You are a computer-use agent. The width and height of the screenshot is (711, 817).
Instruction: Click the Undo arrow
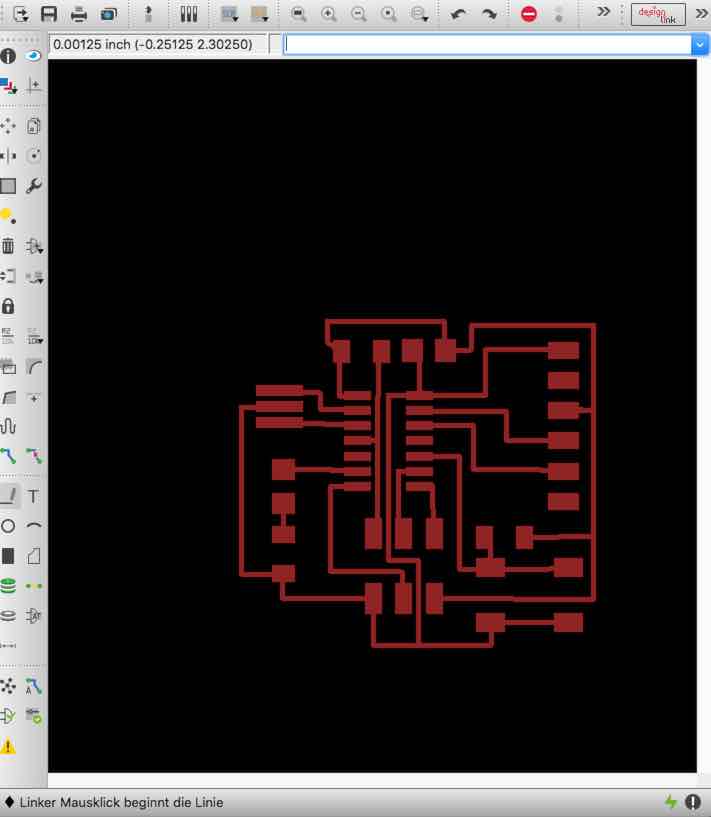[458, 14]
